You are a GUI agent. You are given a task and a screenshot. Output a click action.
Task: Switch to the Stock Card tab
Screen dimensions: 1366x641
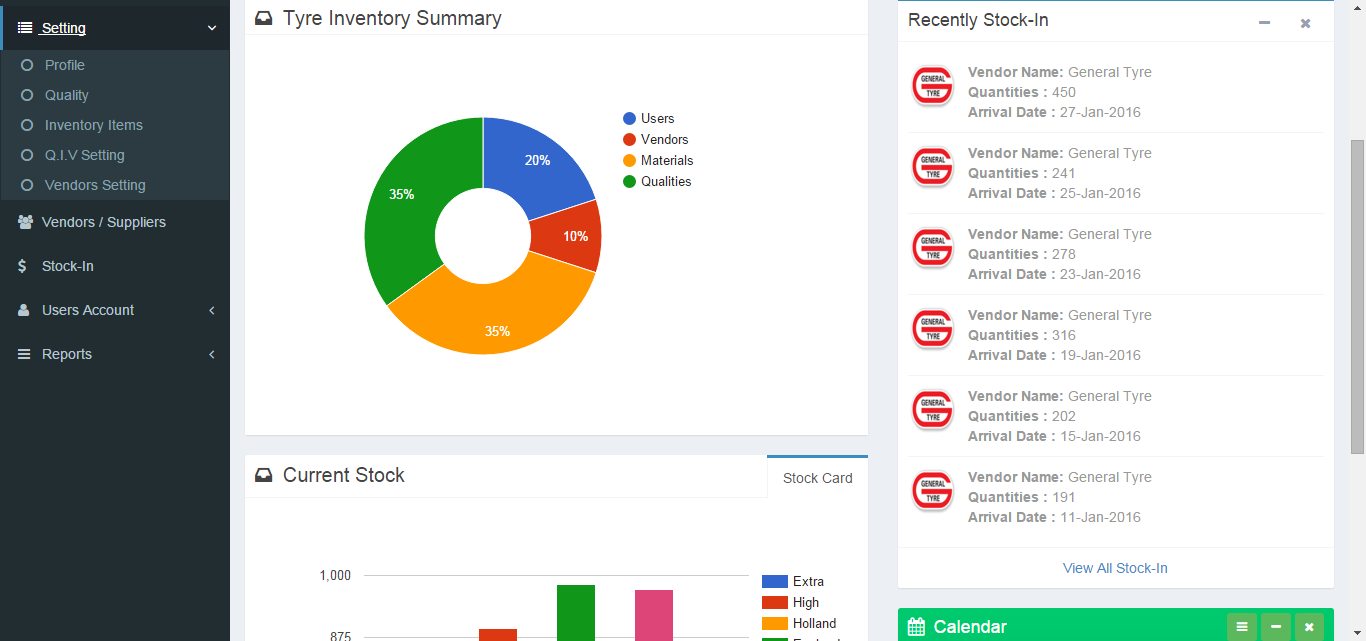coord(817,478)
